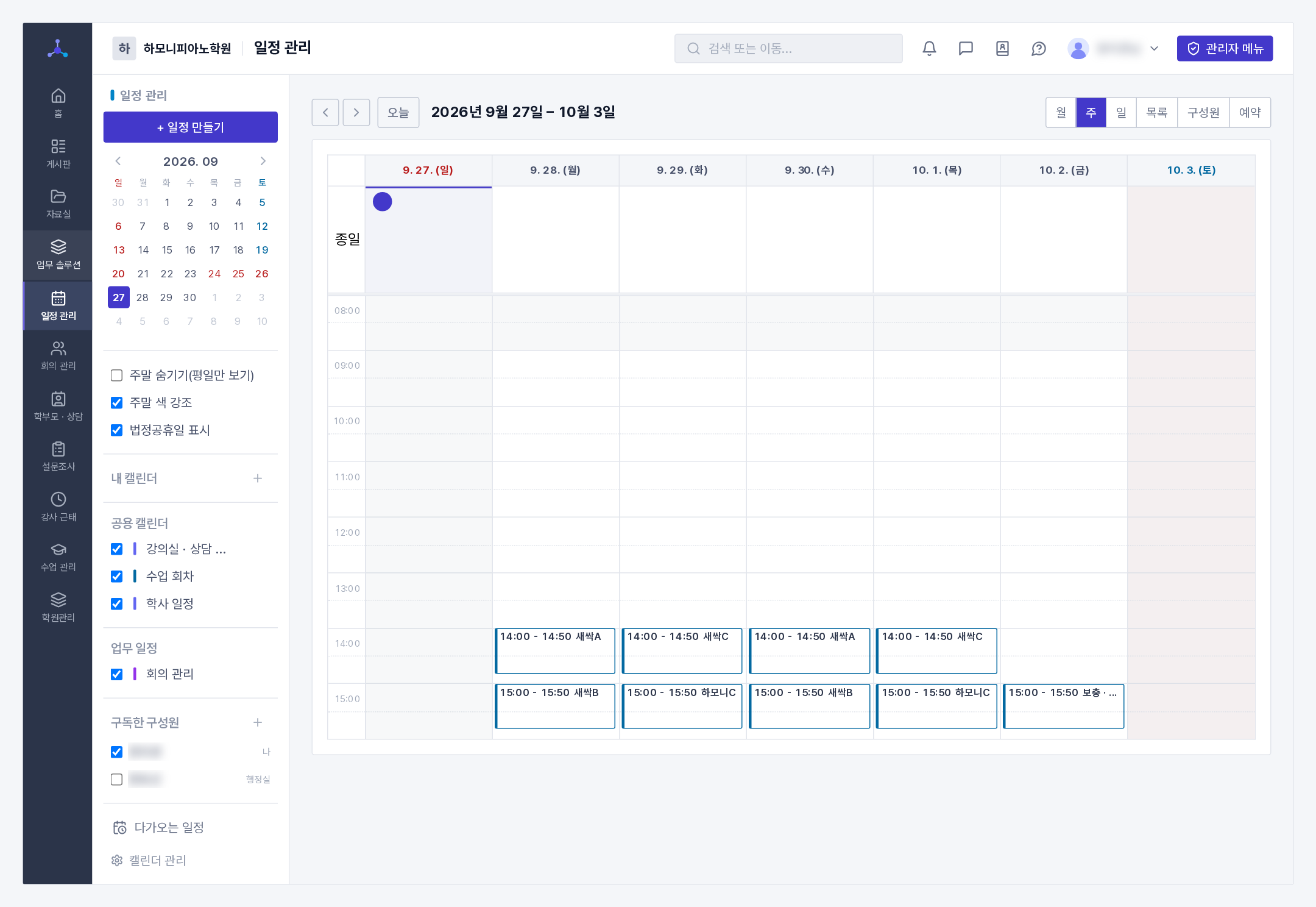
Task: Uncheck the 법정공휴일 표시 checkbox
Action: click(116, 430)
